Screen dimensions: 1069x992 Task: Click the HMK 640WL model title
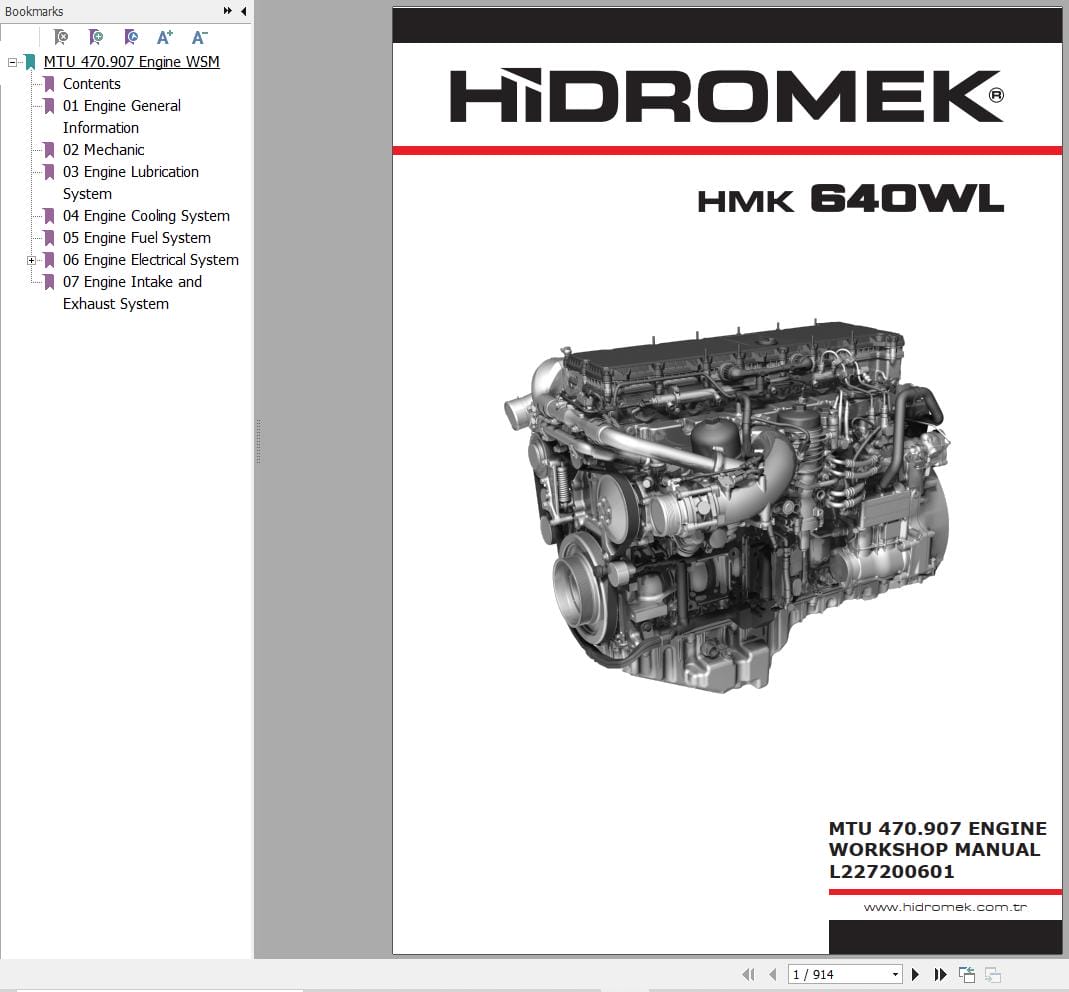click(x=850, y=199)
